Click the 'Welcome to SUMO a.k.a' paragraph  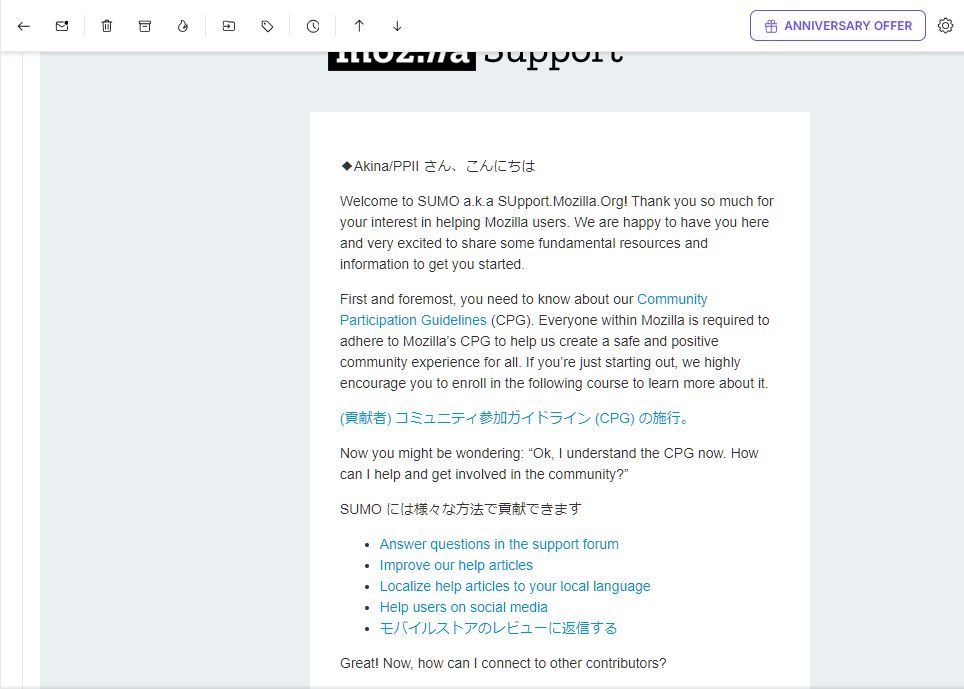[x=556, y=232]
